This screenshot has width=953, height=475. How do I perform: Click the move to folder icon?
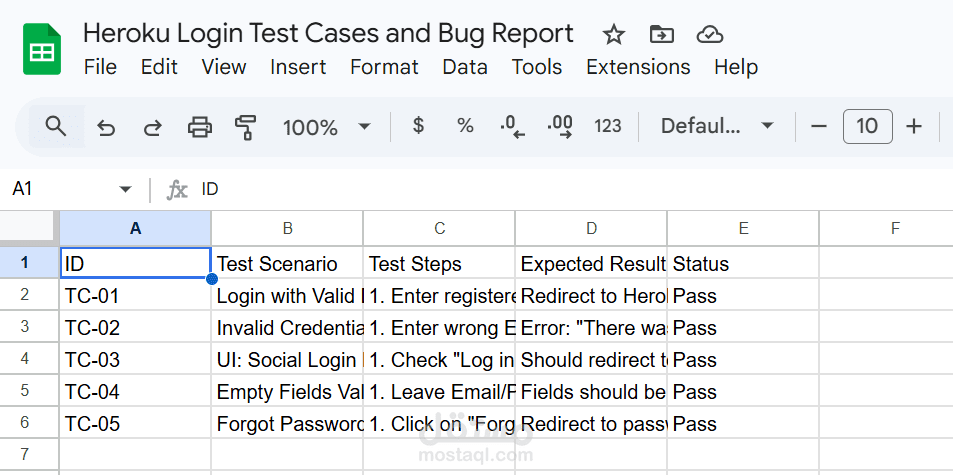pos(661,35)
